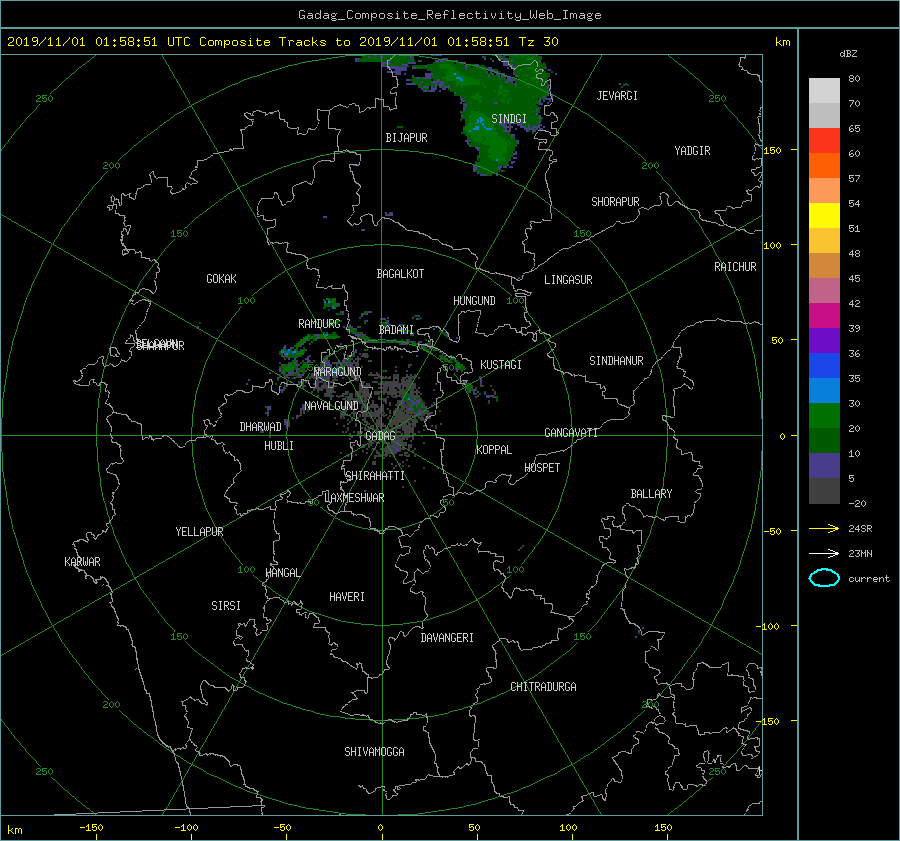Click the LINGASUR city label
The height and width of the screenshot is (841, 900).
click(568, 280)
